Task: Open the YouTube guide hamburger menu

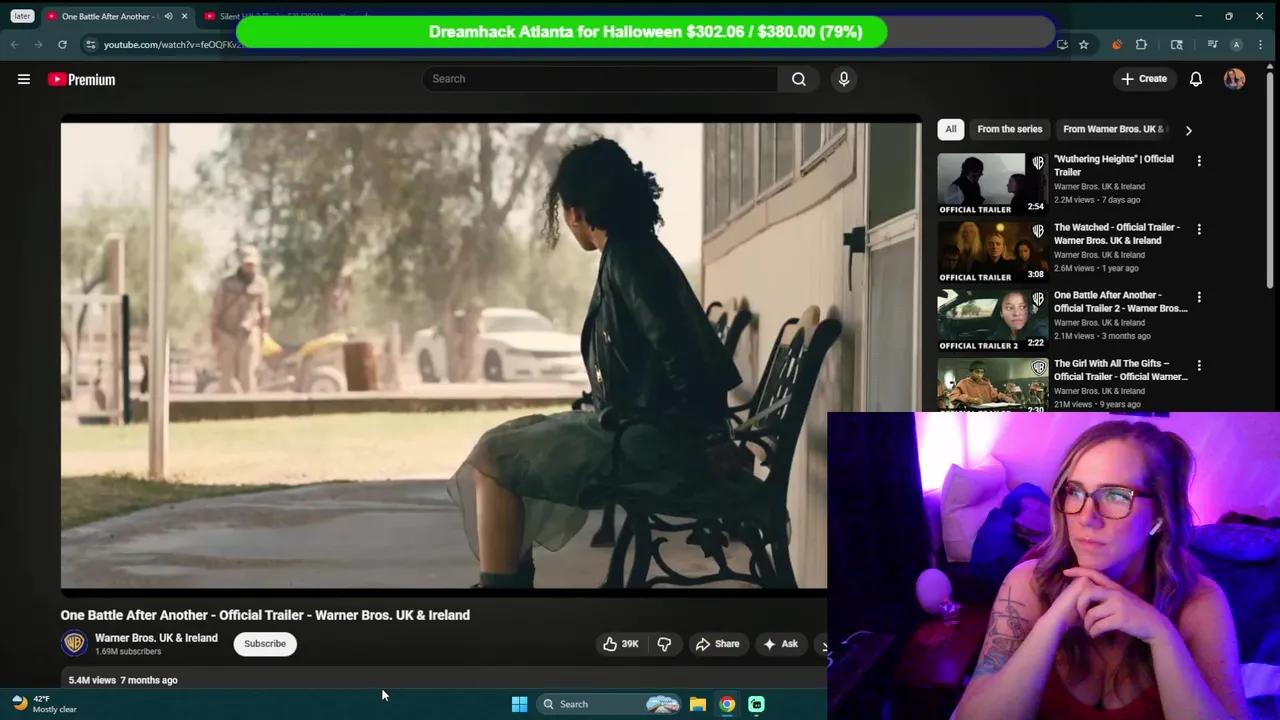Action: click(x=24, y=79)
